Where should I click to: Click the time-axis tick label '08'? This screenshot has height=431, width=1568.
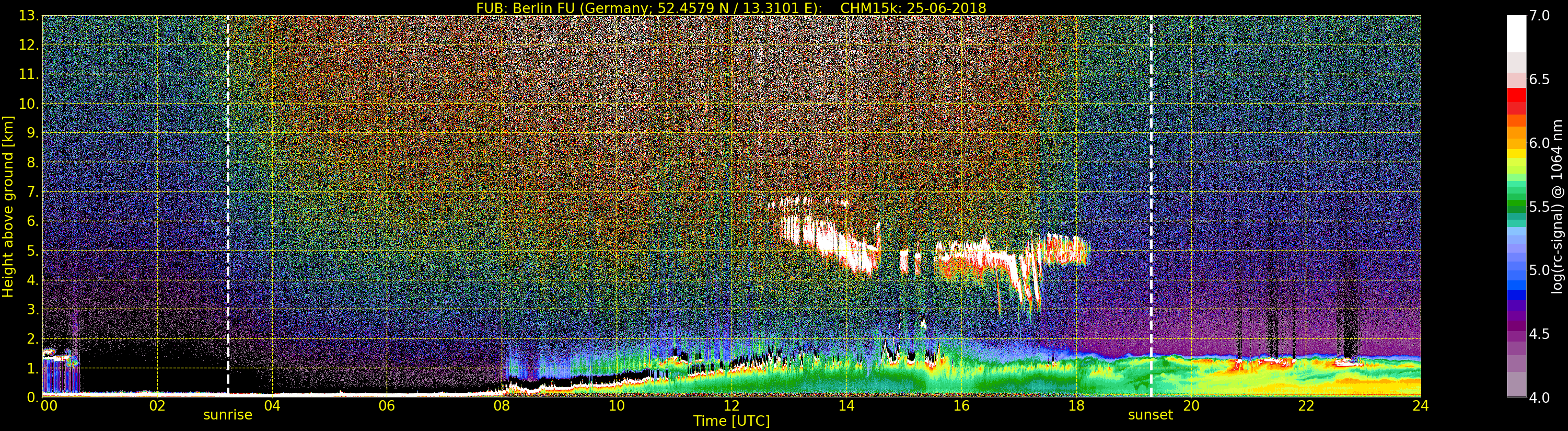(502, 406)
